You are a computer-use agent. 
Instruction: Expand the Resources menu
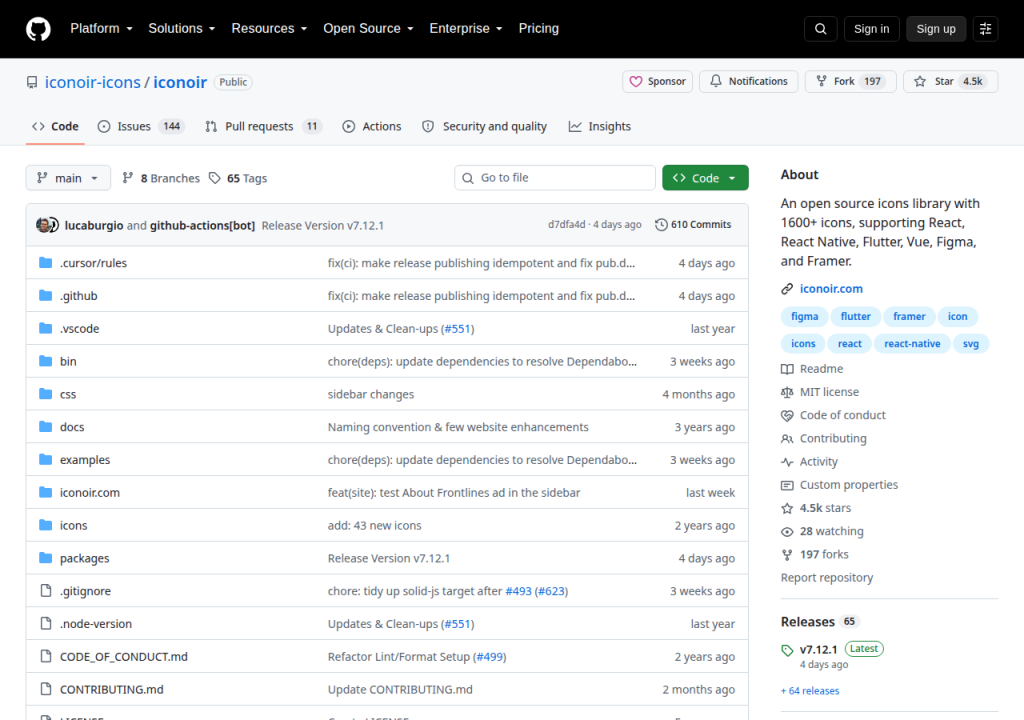269,29
